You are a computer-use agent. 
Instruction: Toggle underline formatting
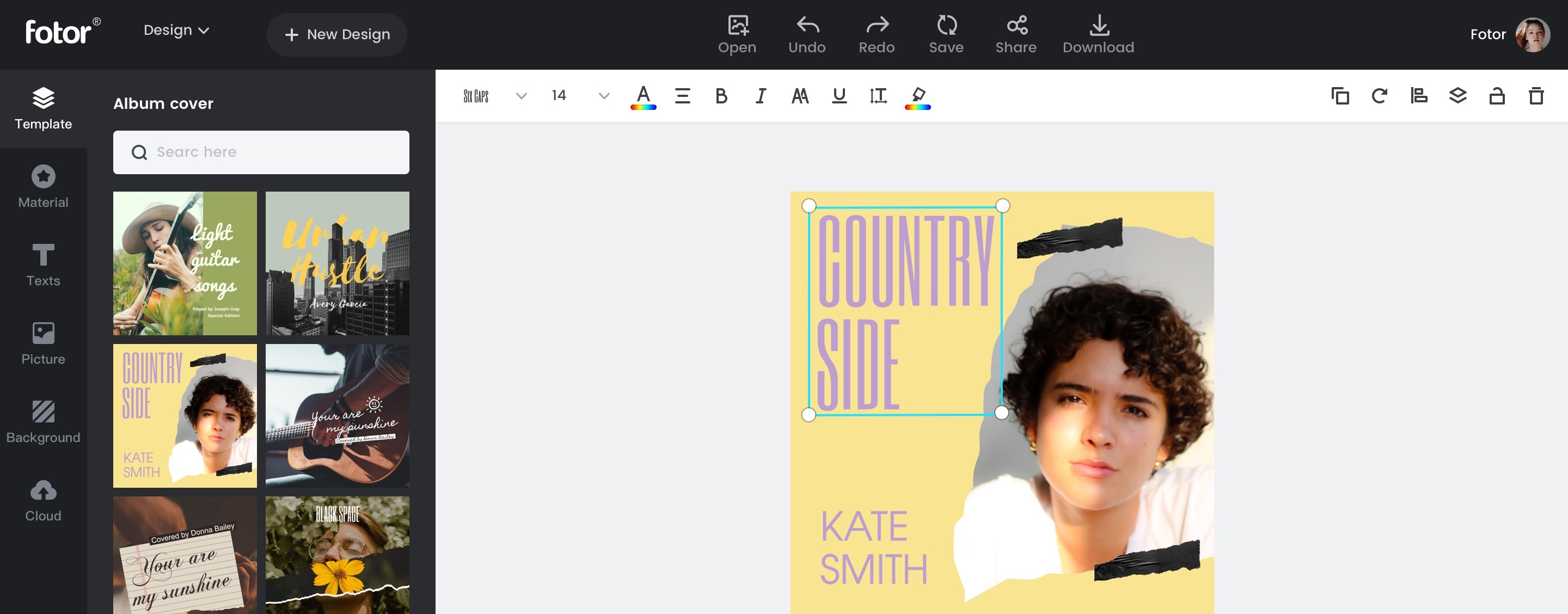tap(839, 96)
